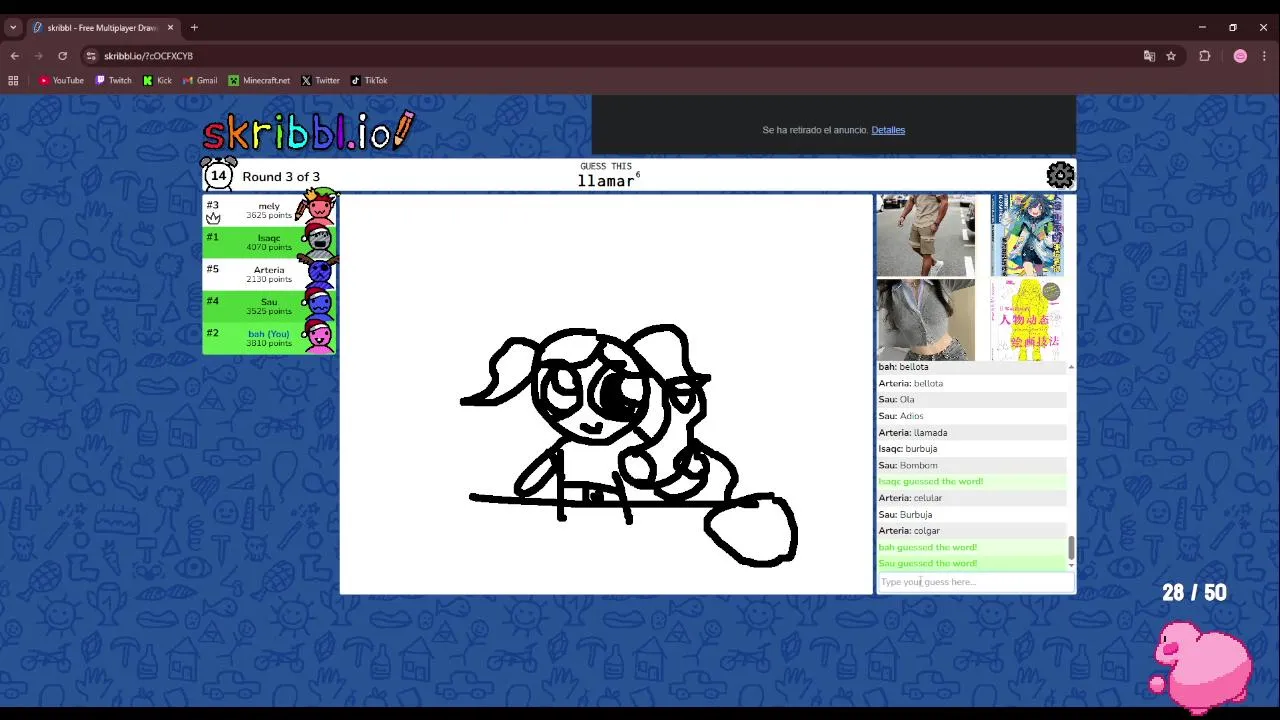Open the TikTok bookmark
Screen dimensions: 1280x720
[369, 81]
